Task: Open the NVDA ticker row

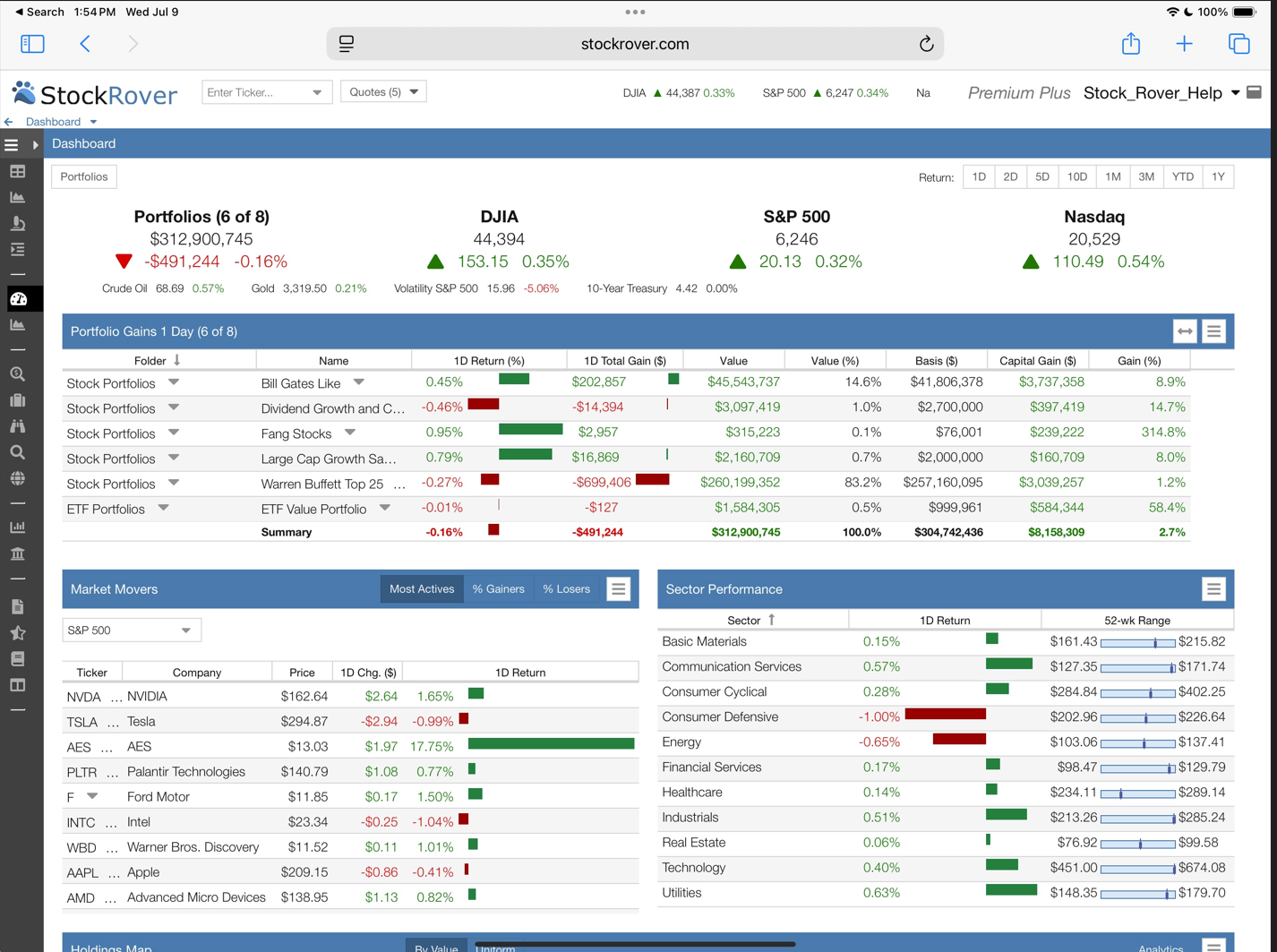Action: coord(350,696)
